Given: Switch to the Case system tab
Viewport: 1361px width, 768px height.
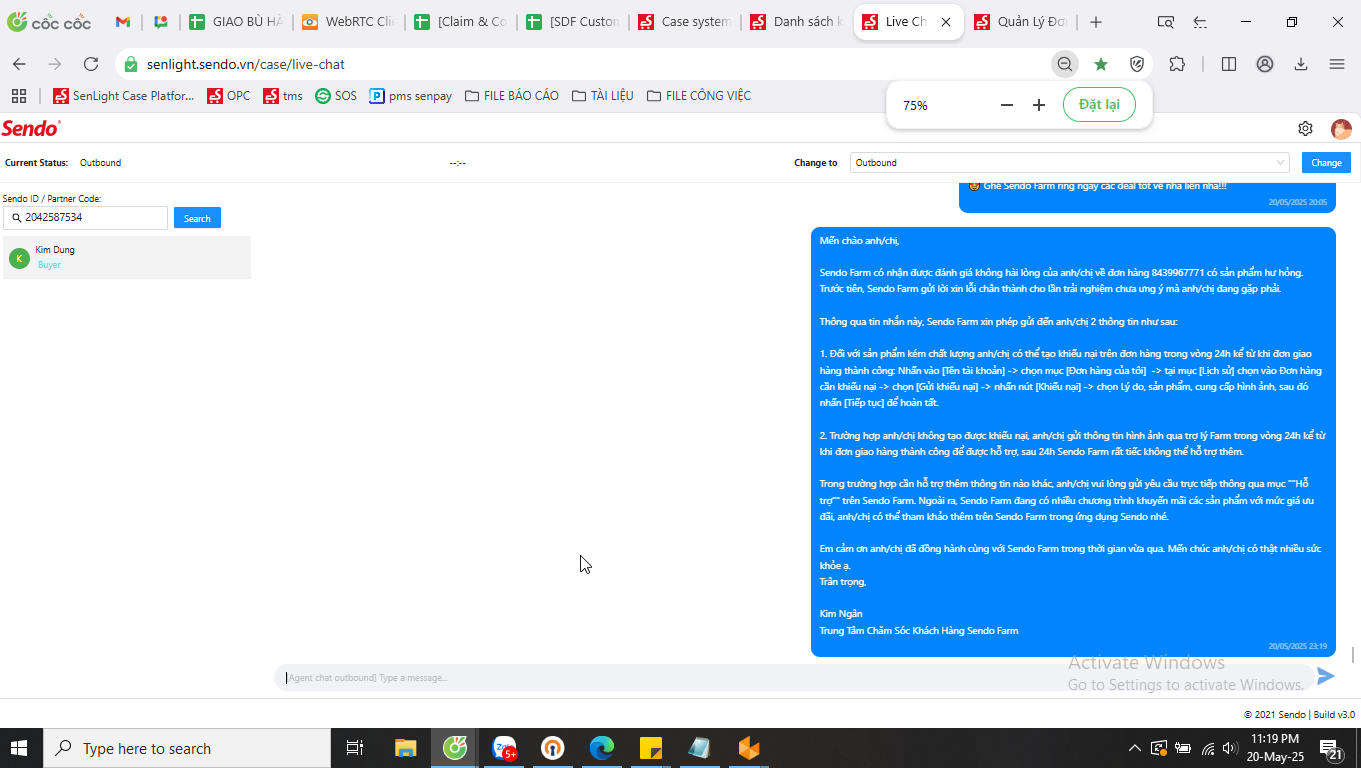Looking at the screenshot, I should pos(685,22).
